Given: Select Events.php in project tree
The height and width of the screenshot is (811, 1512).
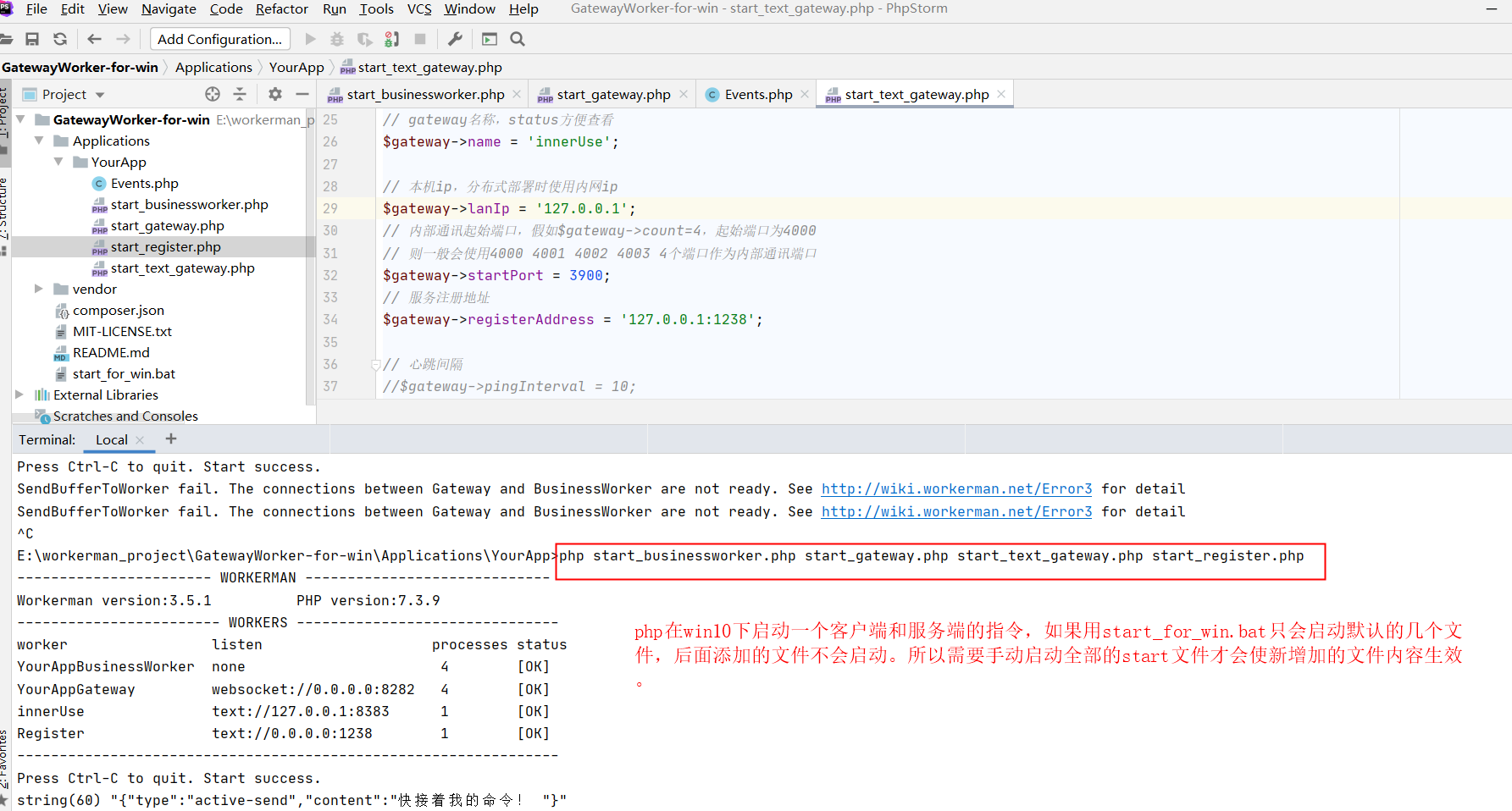Looking at the screenshot, I should click(144, 183).
